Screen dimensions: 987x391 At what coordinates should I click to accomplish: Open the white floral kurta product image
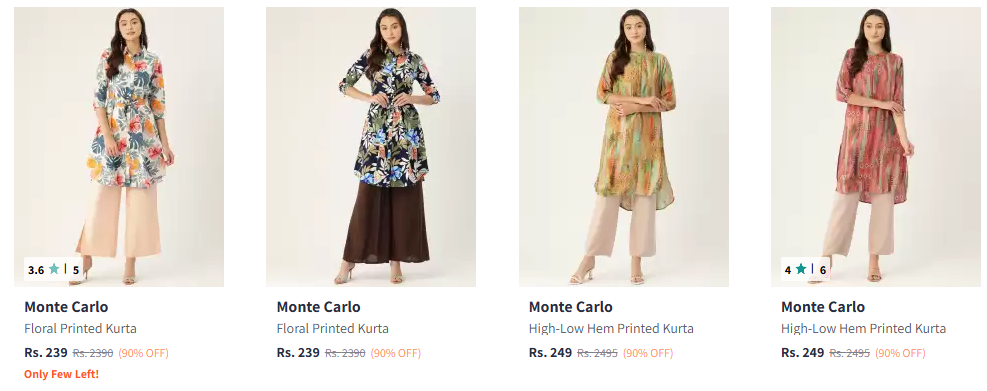(119, 147)
